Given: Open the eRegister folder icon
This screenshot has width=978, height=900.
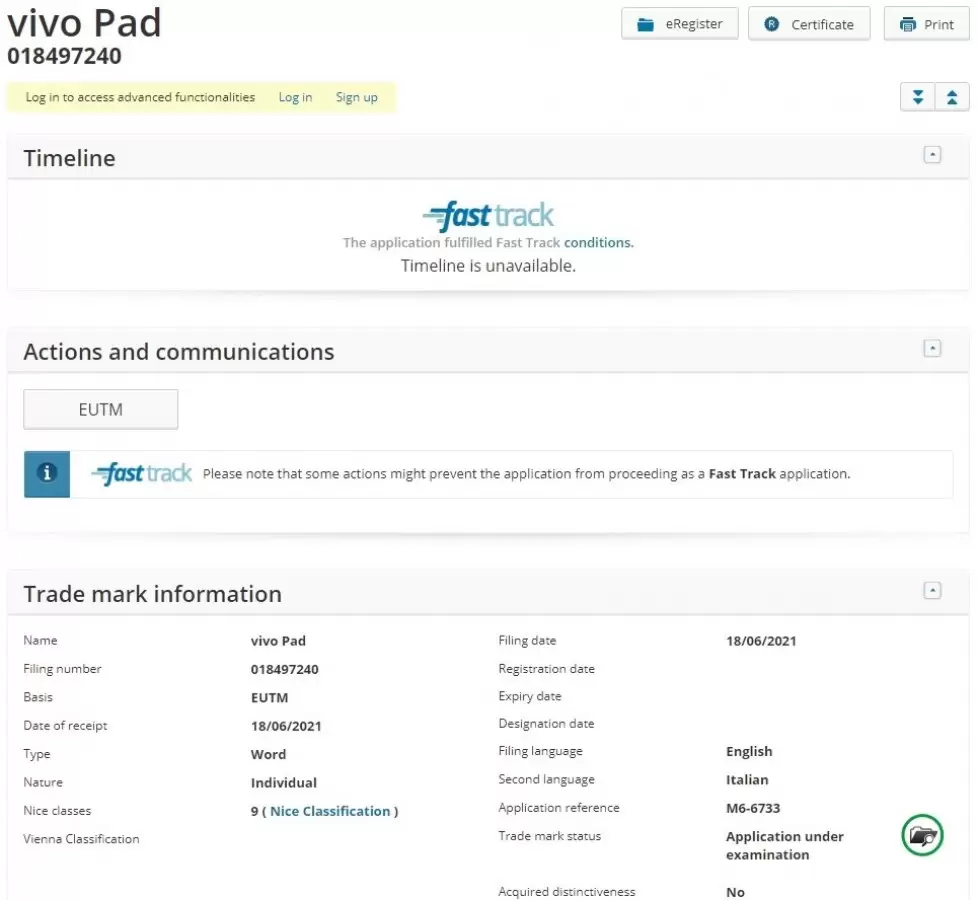Looking at the screenshot, I should point(645,25).
